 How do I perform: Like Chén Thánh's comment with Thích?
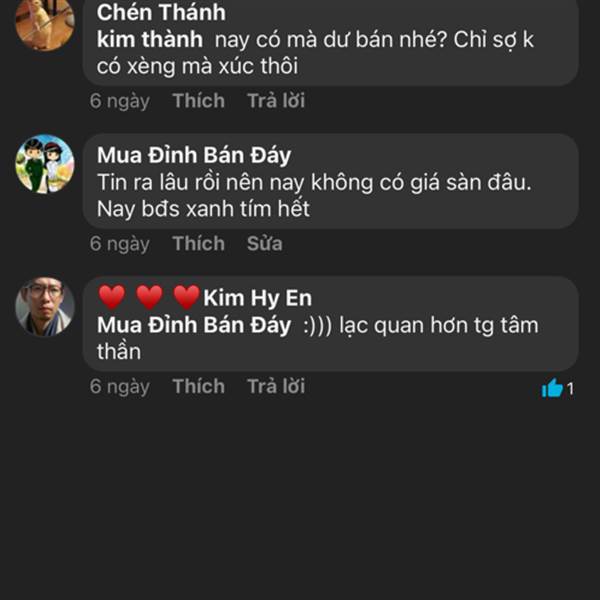(198, 101)
